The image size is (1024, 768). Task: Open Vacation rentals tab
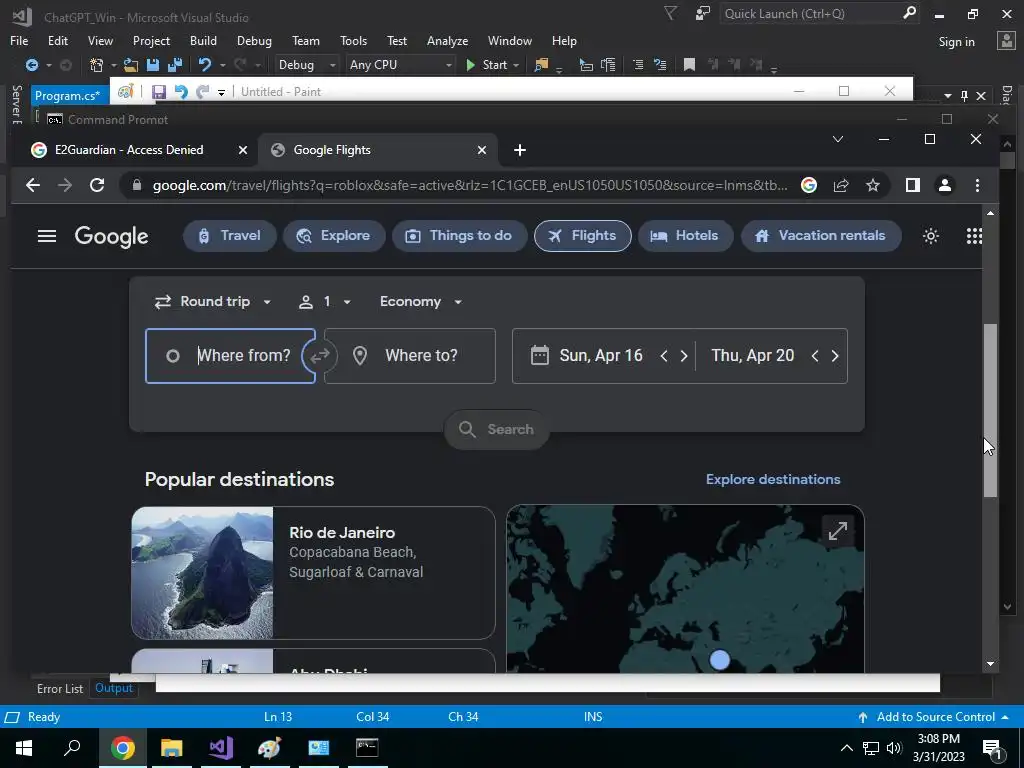[x=821, y=236]
